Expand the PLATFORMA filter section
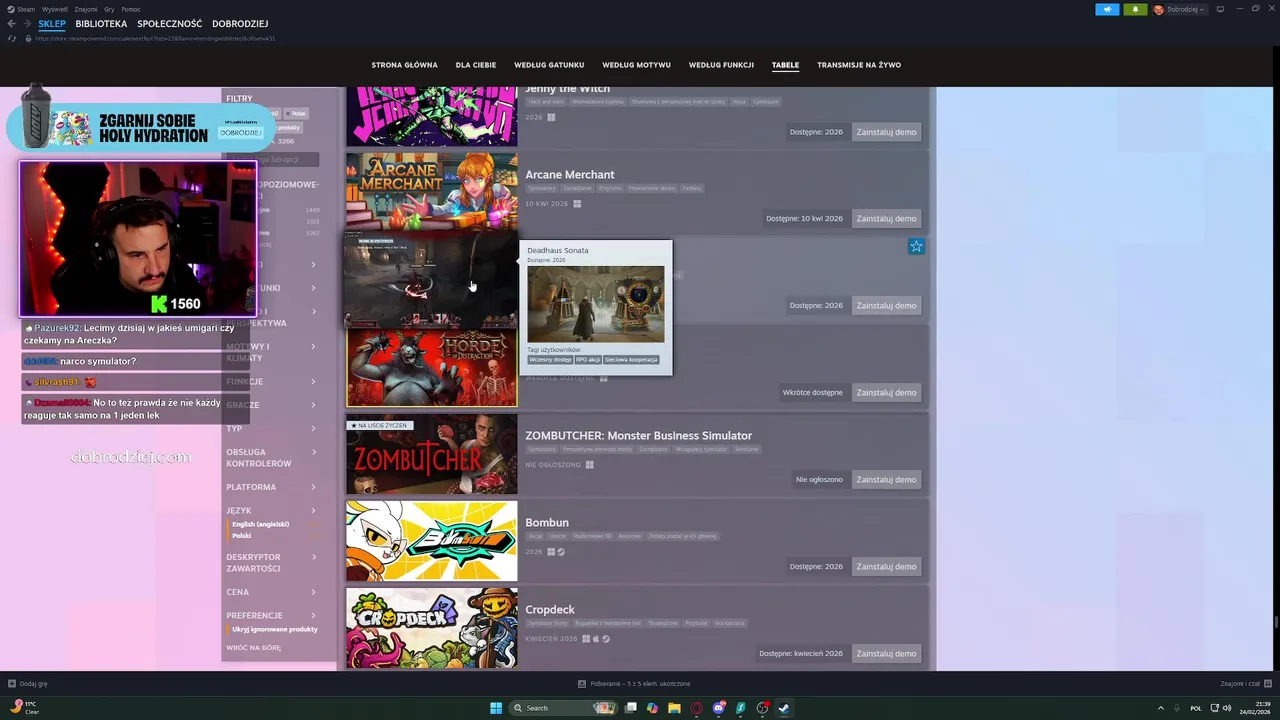Image resolution: width=1280 pixels, height=720 pixels. [271, 488]
